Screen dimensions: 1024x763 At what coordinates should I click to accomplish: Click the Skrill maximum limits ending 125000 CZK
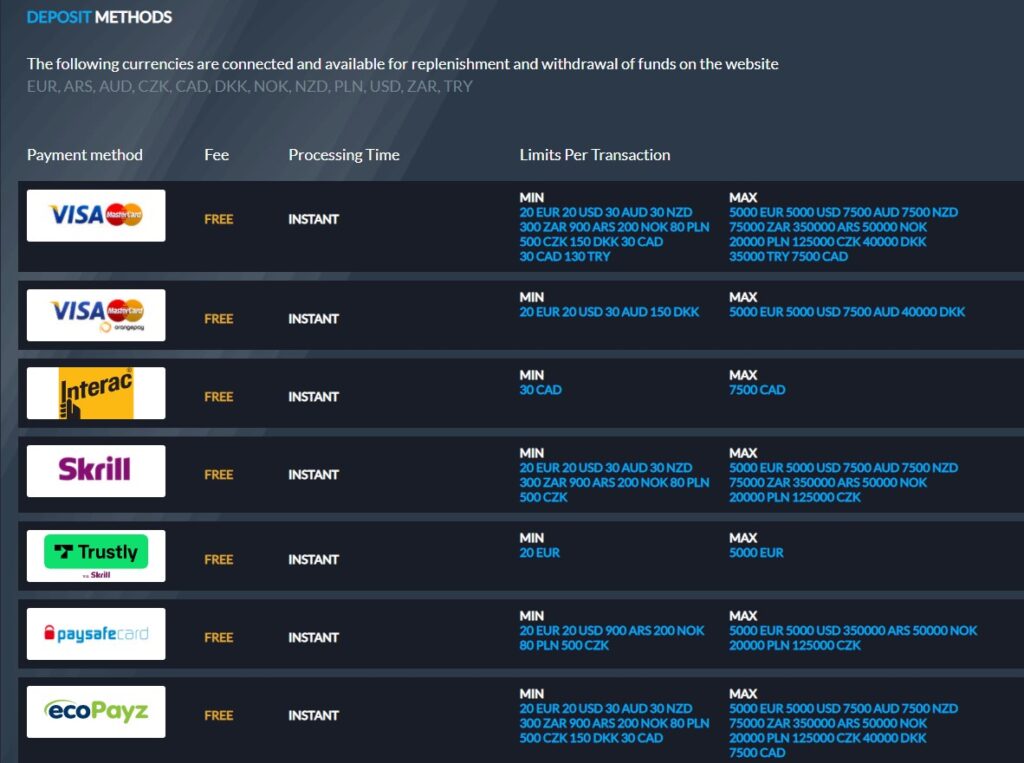click(x=844, y=483)
